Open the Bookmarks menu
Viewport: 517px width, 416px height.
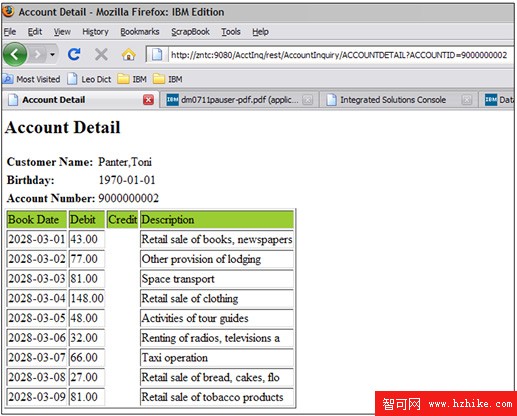(x=140, y=32)
